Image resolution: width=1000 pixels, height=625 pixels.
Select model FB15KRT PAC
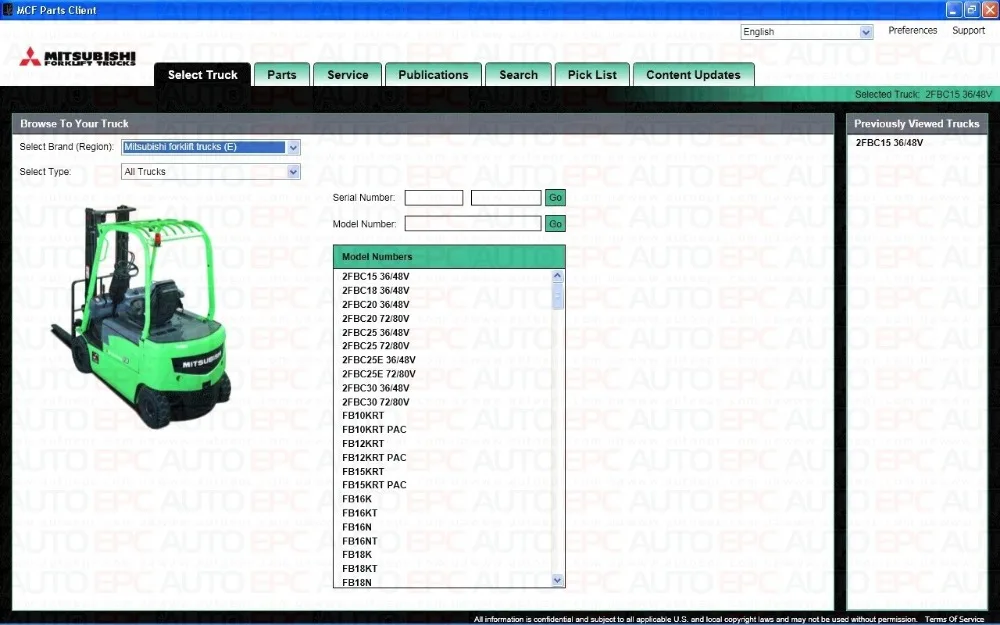pos(374,485)
